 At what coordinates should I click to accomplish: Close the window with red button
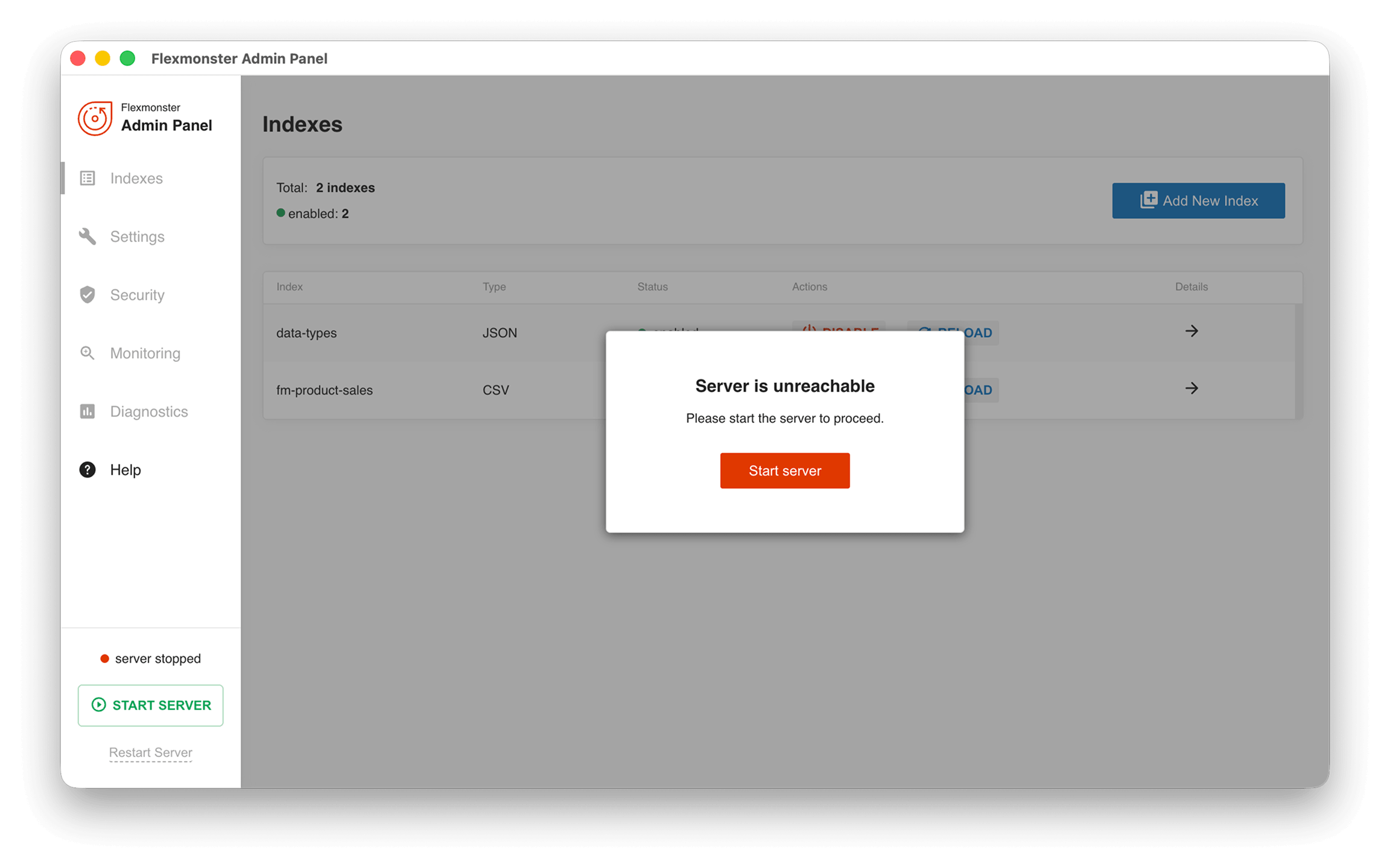78,59
